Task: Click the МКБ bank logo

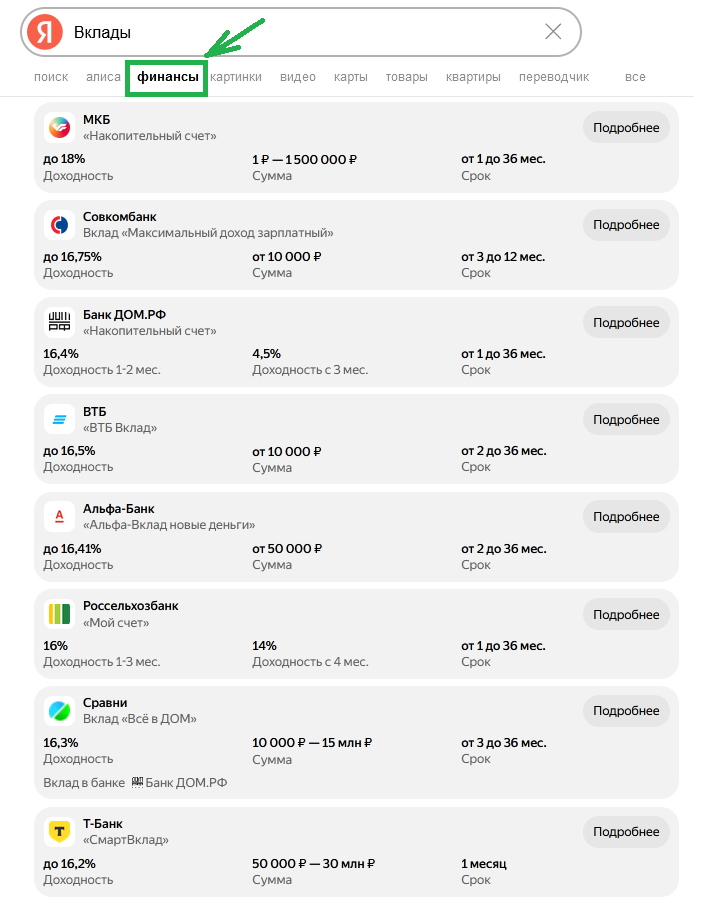Action: click(x=59, y=128)
